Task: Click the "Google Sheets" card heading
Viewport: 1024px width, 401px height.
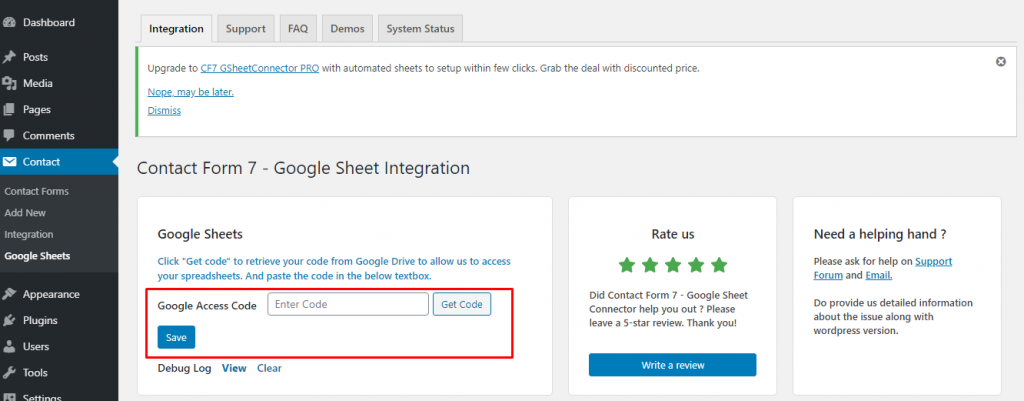Action: click(x=200, y=234)
